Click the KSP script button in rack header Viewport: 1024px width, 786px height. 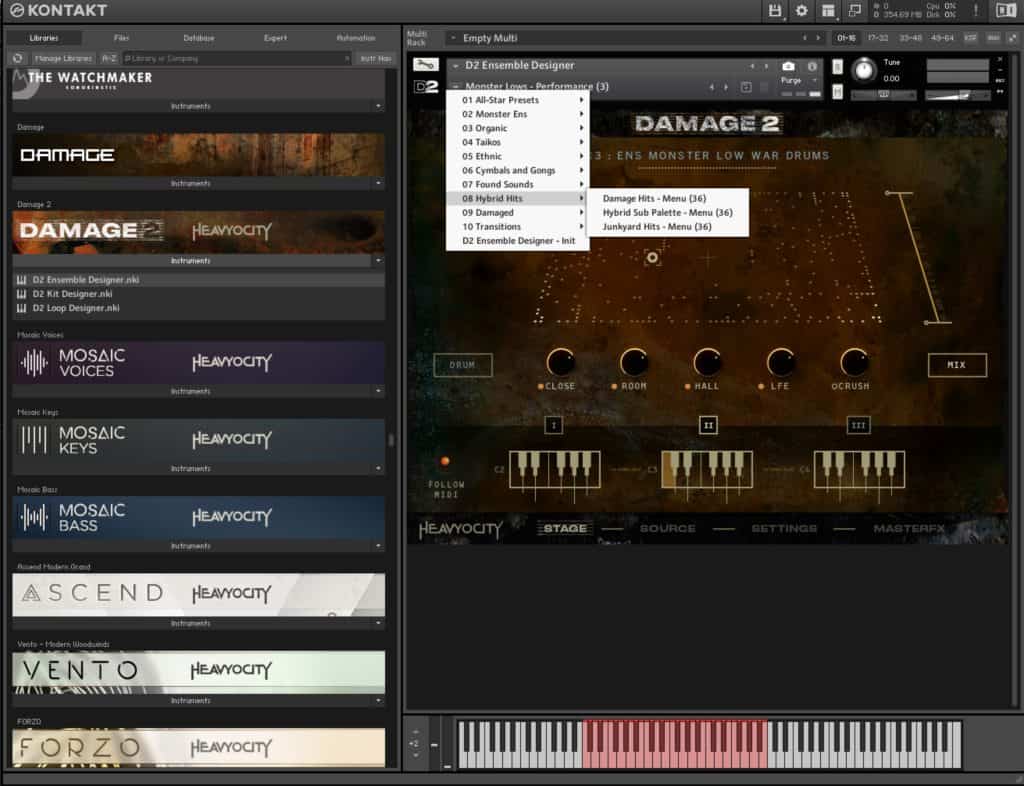pyautogui.click(x=970, y=38)
